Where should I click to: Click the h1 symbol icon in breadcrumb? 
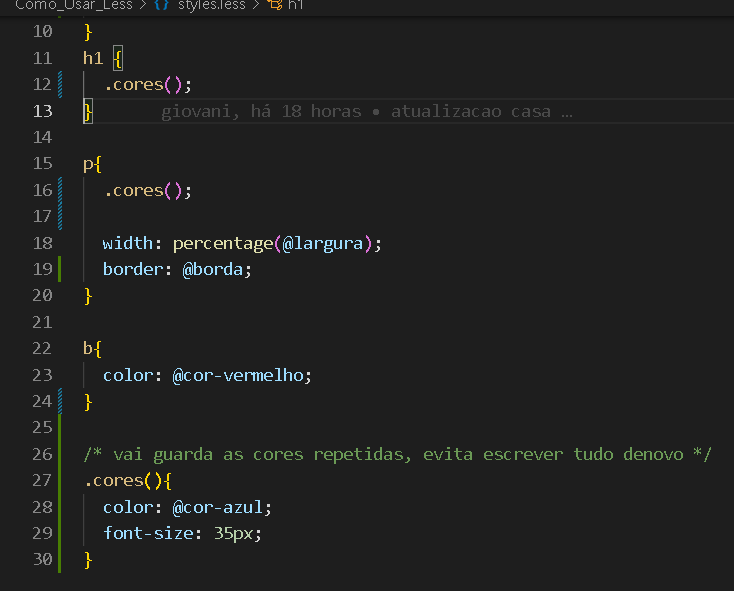pyautogui.click(x=275, y=5)
